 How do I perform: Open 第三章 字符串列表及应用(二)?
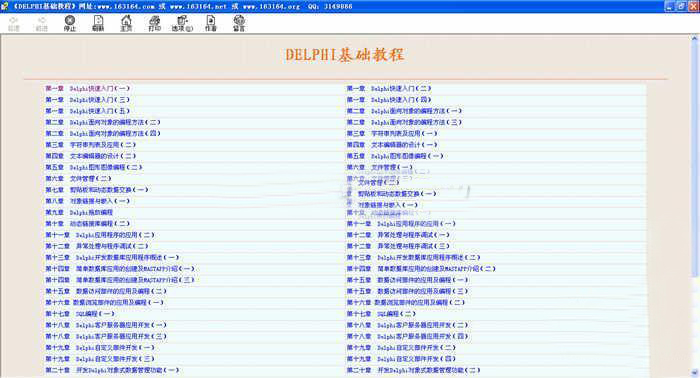click(x=91, y=145)
